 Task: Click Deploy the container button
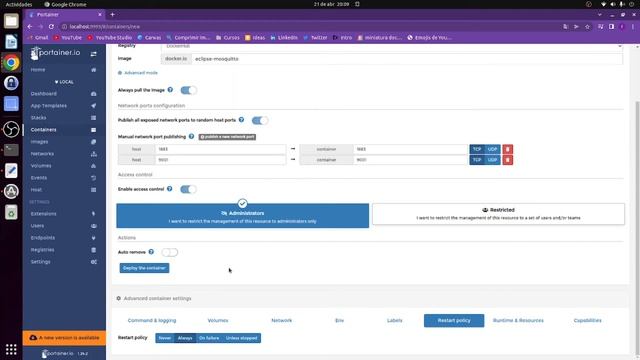(144, 268)
